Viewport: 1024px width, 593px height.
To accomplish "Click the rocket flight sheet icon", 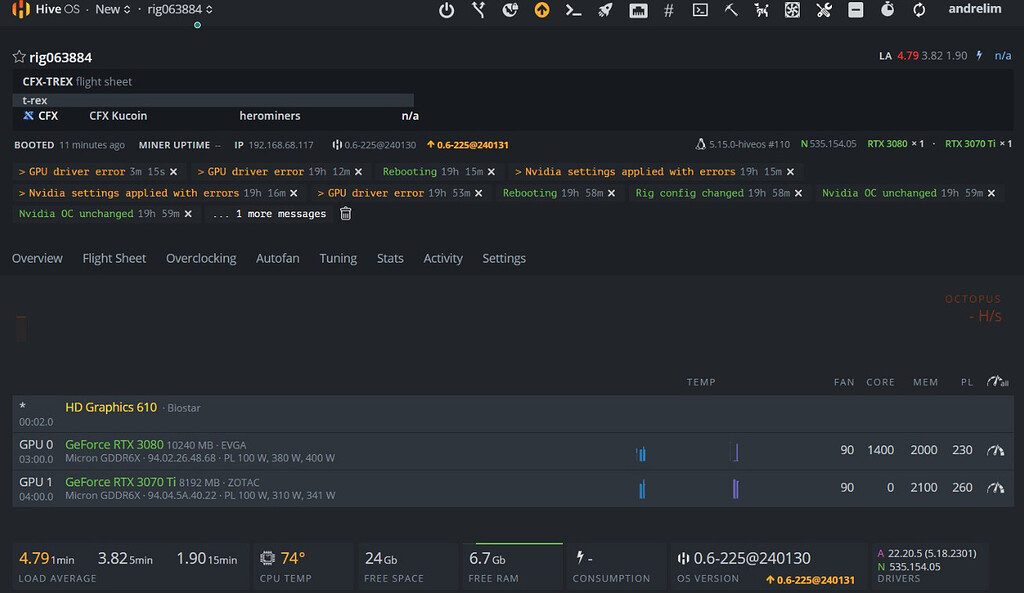I will [605, 10].
